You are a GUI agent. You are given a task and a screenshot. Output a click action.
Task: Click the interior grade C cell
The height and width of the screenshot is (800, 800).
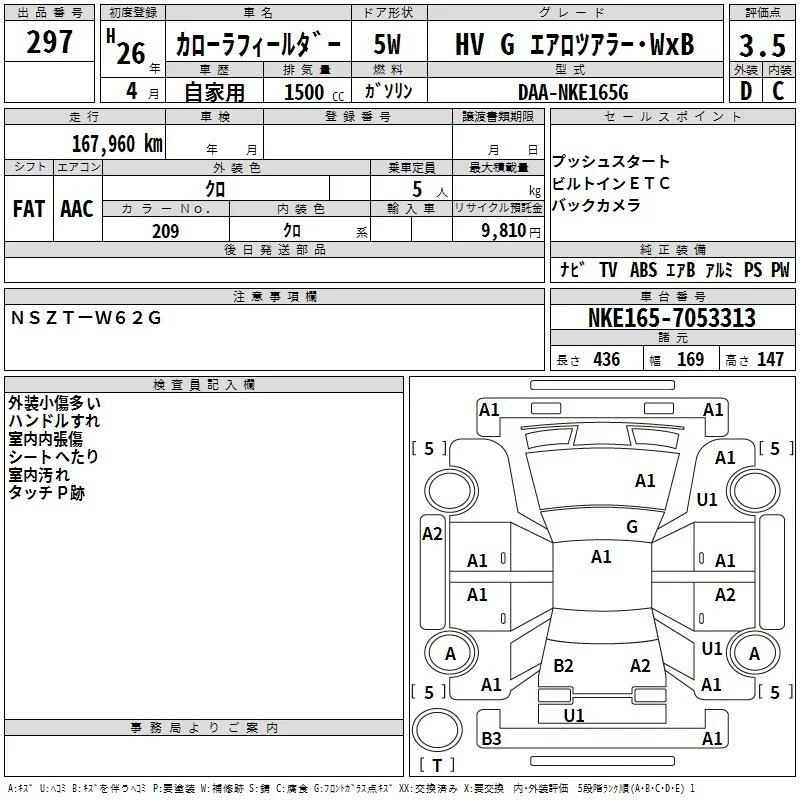779,91
